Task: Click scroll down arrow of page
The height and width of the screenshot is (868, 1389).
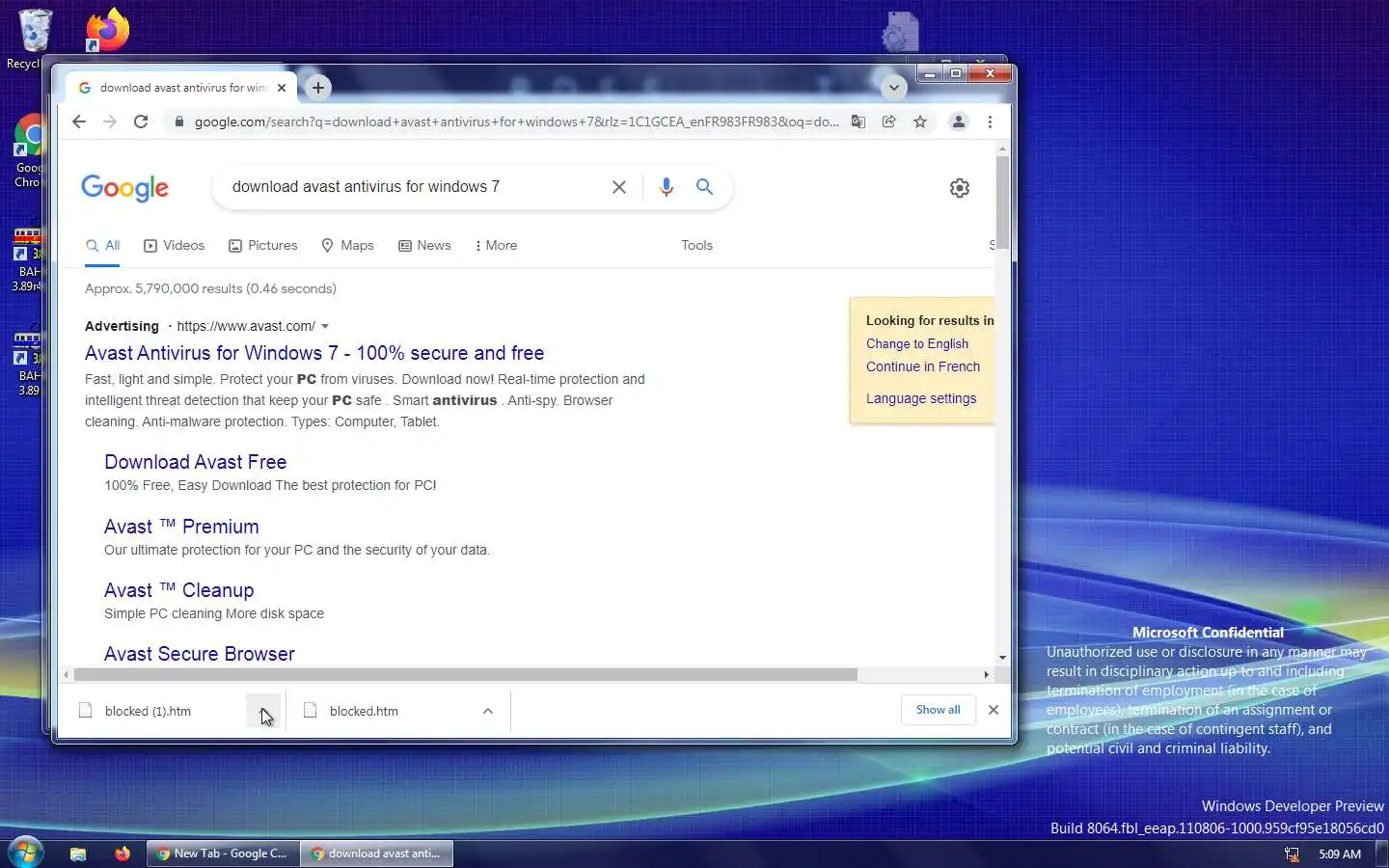Action: (1002, 658)
